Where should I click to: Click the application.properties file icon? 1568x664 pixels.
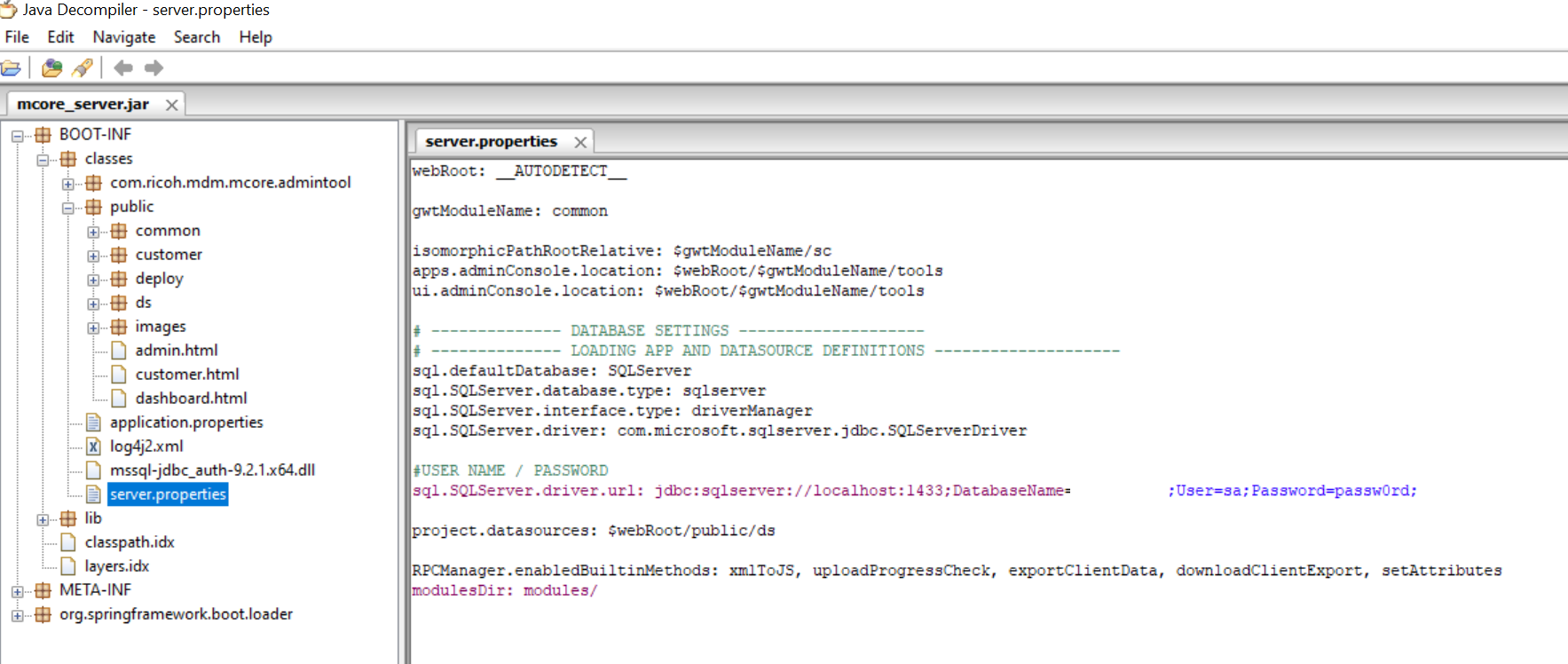93,423
